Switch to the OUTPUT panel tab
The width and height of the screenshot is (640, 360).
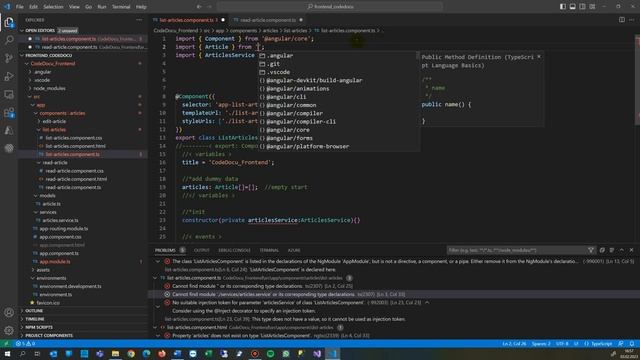click(x=201, y=250)
